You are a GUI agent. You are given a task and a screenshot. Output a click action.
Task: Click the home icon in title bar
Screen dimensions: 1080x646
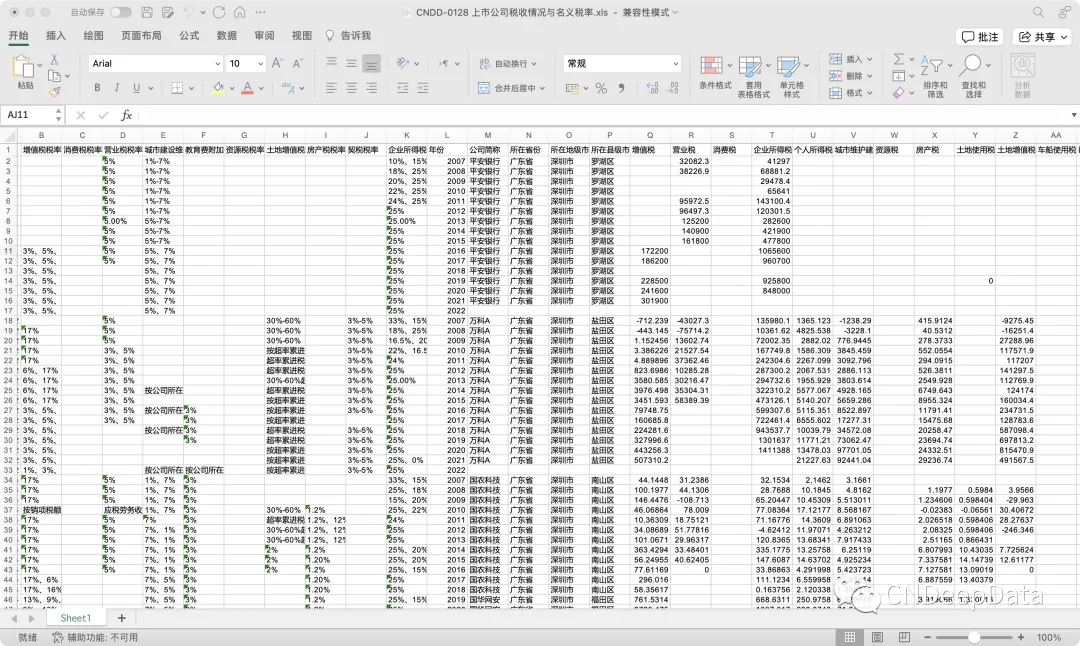pyautogui.click(x=240, y=12)
